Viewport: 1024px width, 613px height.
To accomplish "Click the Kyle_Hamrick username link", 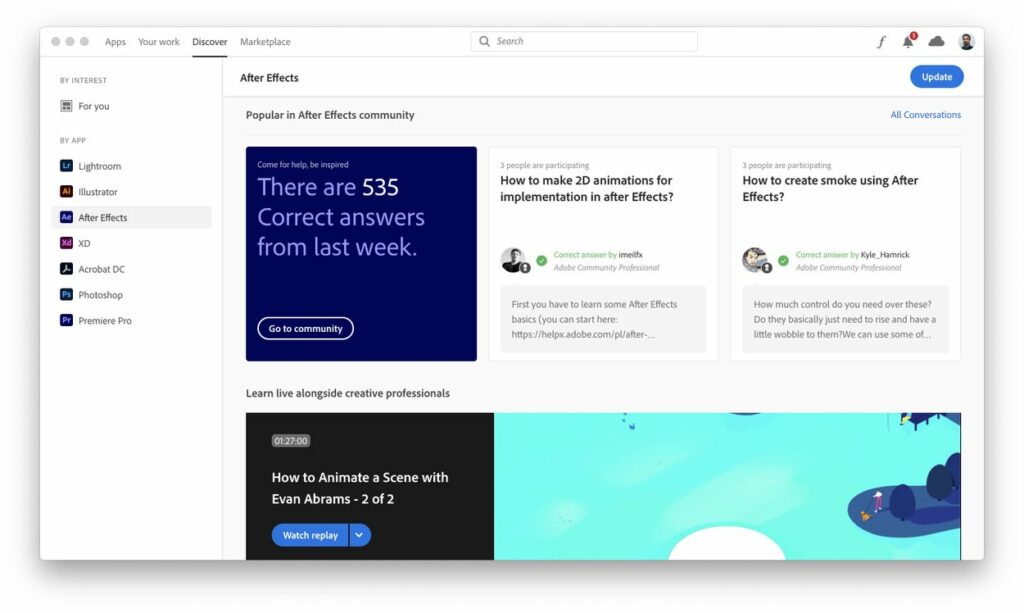I will click(885, 255).
